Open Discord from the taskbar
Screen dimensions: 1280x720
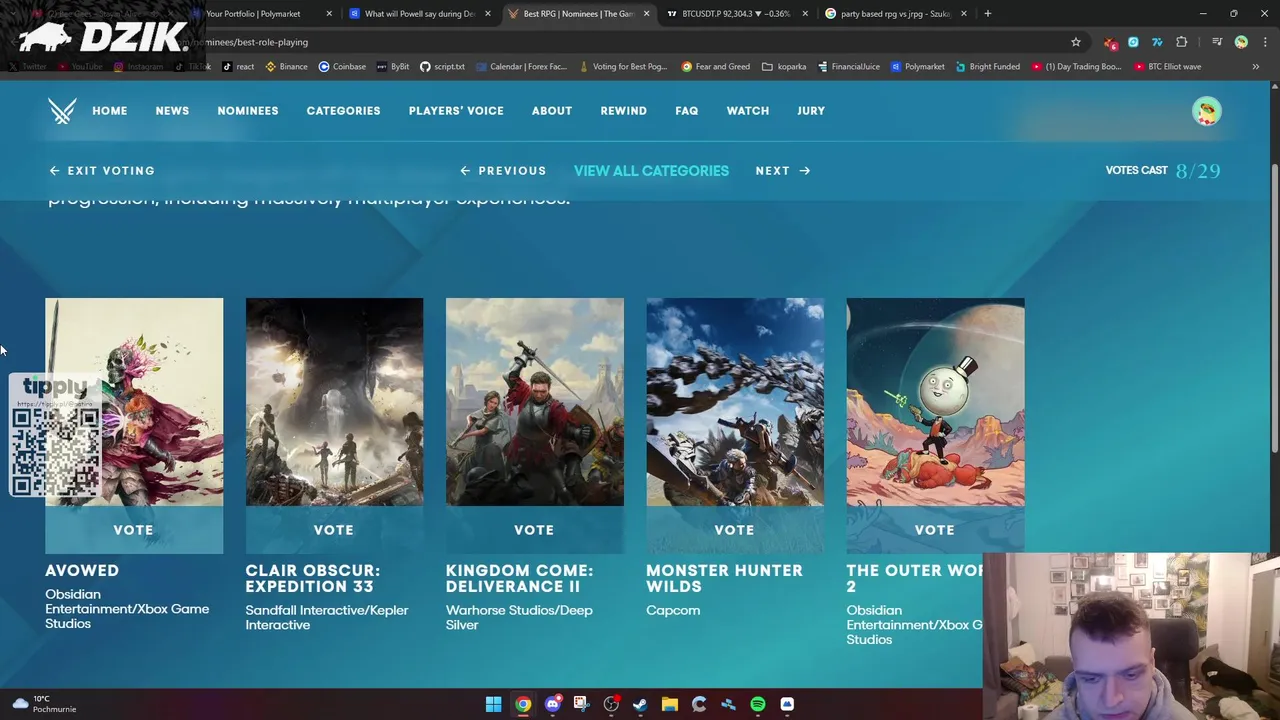[552, 704]
